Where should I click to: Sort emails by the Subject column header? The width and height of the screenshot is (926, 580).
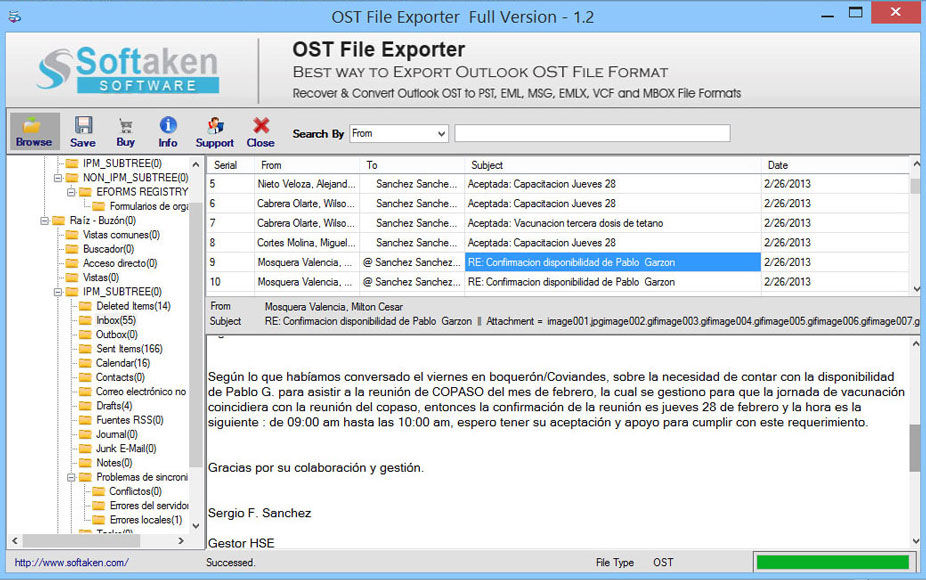coord(613,165)
